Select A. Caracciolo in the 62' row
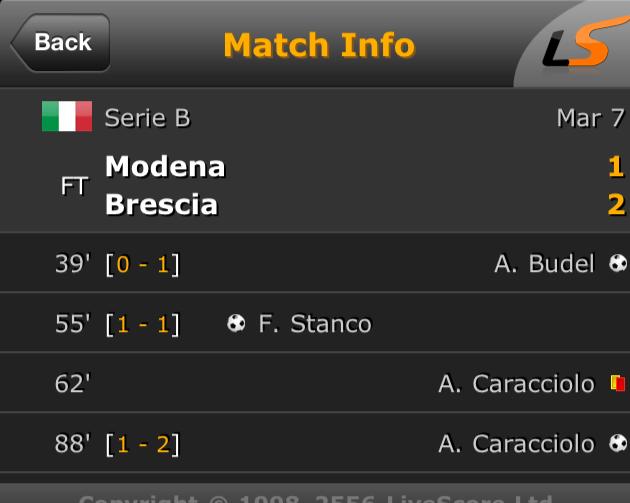Screen dimensions: 630x503 (516, 384)
